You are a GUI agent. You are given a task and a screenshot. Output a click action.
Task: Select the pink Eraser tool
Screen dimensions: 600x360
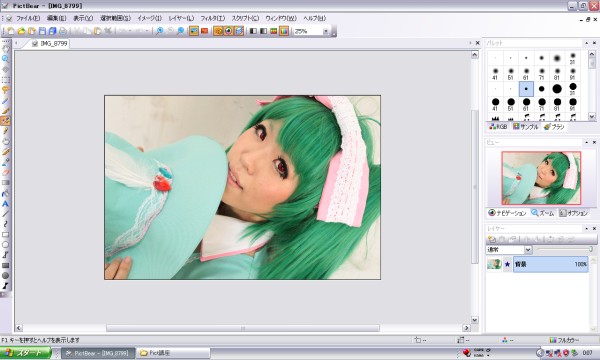5,173
